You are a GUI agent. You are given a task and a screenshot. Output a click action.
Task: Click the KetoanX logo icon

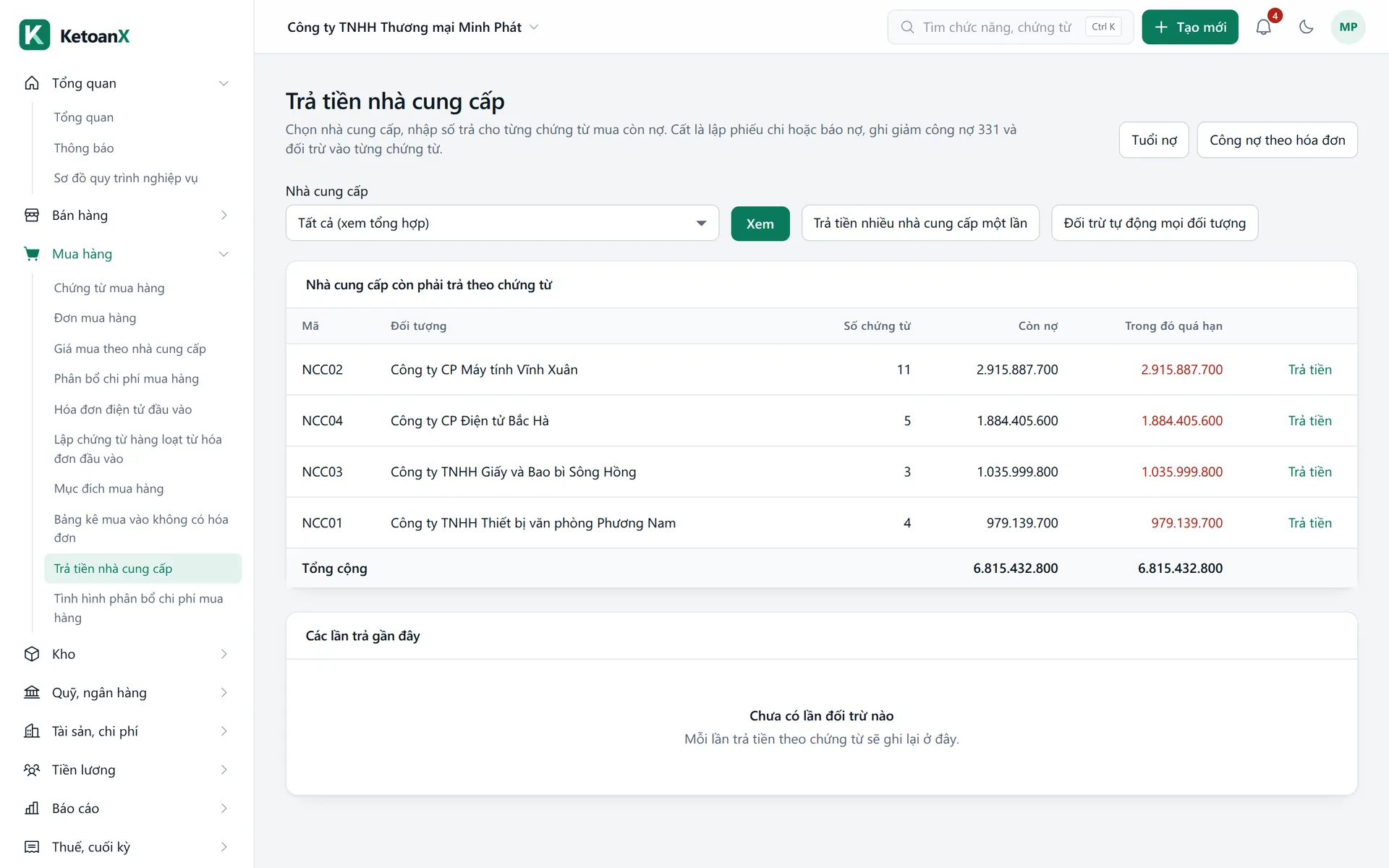point(35,35)
